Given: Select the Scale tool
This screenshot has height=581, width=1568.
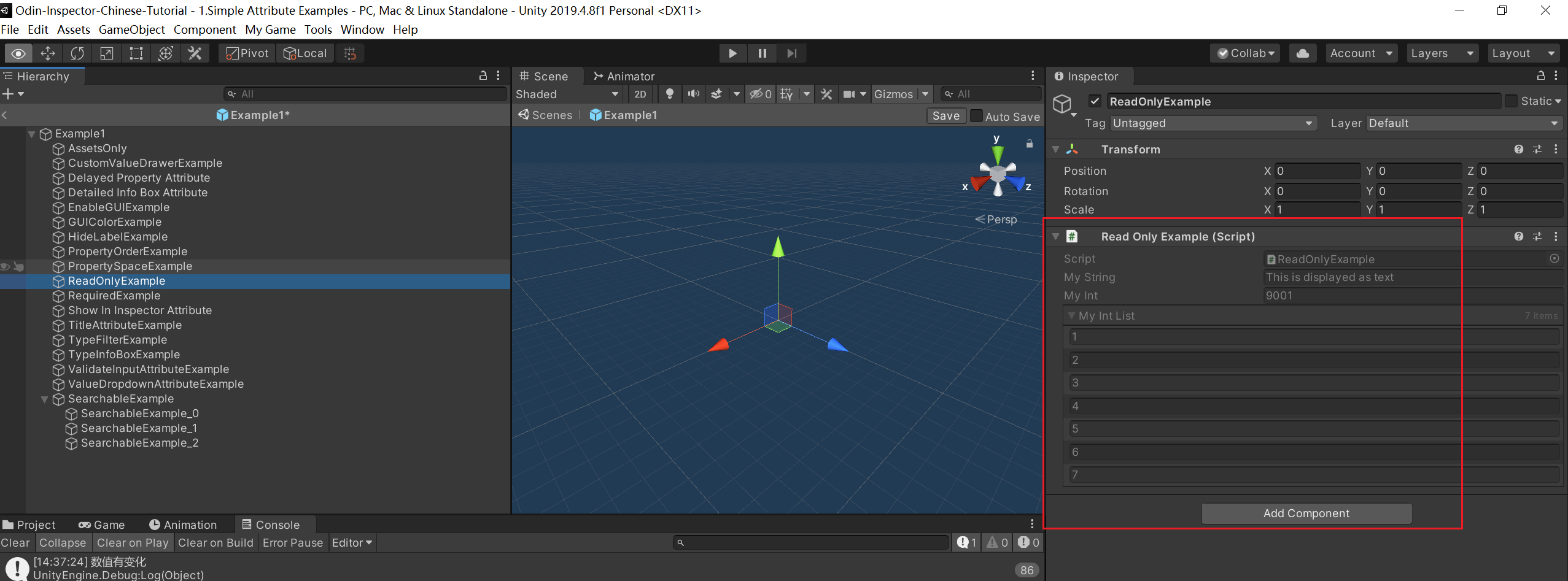Looking at the screenshot, I should click(107, 53).
